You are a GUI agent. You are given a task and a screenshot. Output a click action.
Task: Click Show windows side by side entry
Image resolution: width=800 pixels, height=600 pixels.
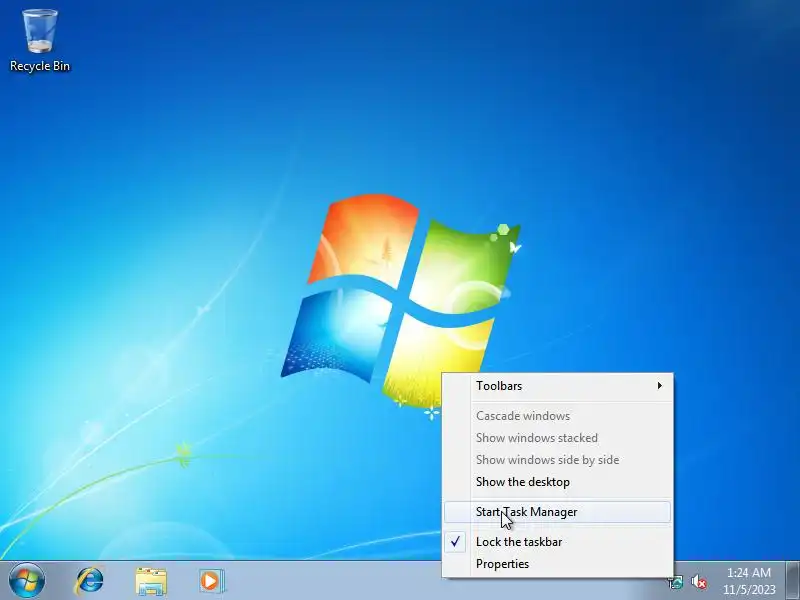558,460
